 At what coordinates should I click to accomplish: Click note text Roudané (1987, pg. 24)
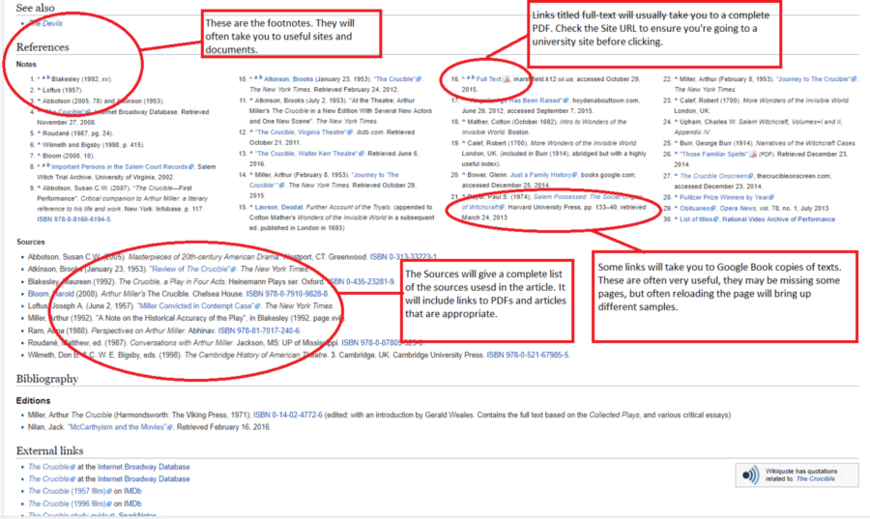point(79,133)
